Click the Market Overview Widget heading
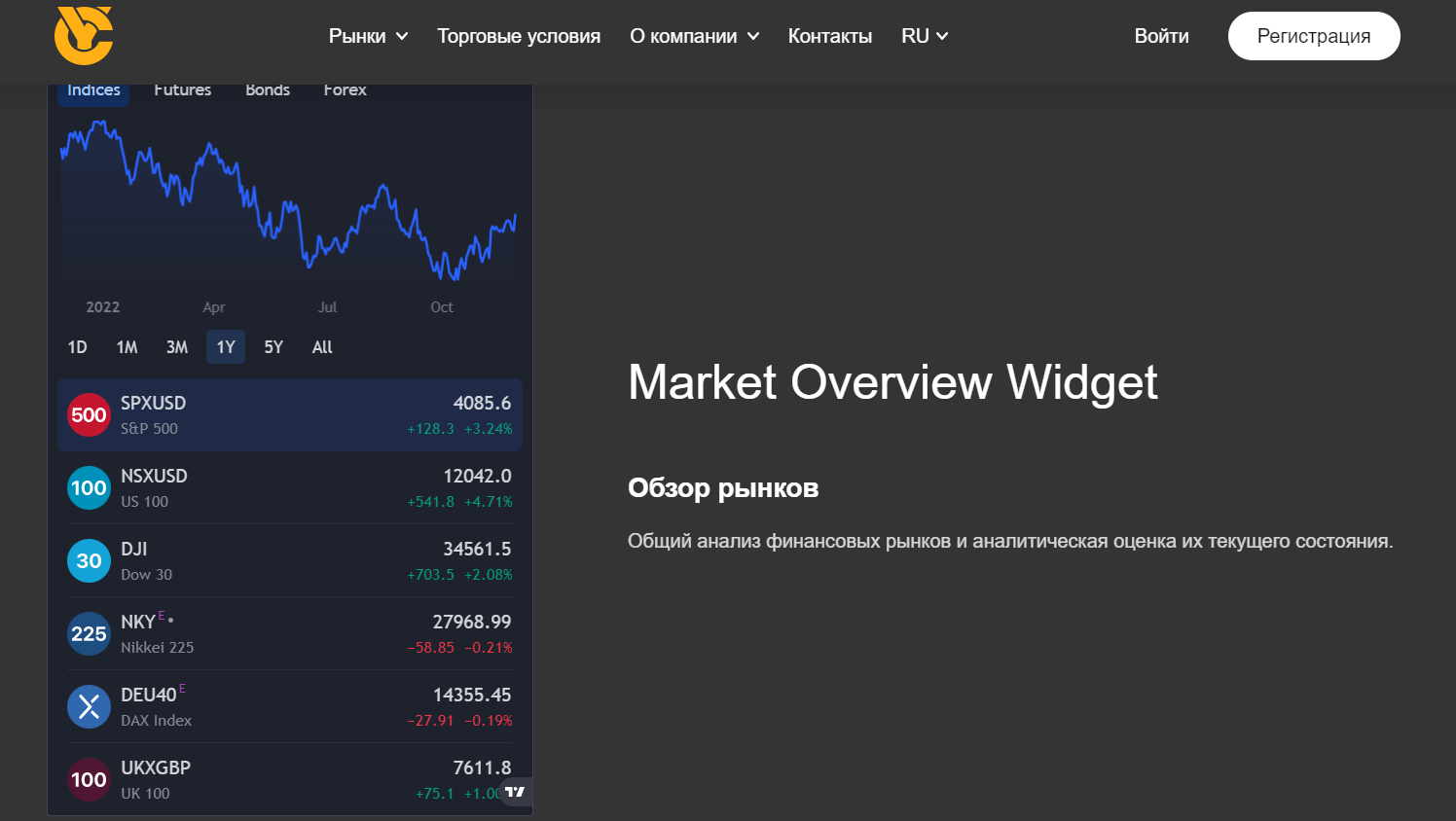The height and width of the screenshot is (821, 1456). (892, 381)
